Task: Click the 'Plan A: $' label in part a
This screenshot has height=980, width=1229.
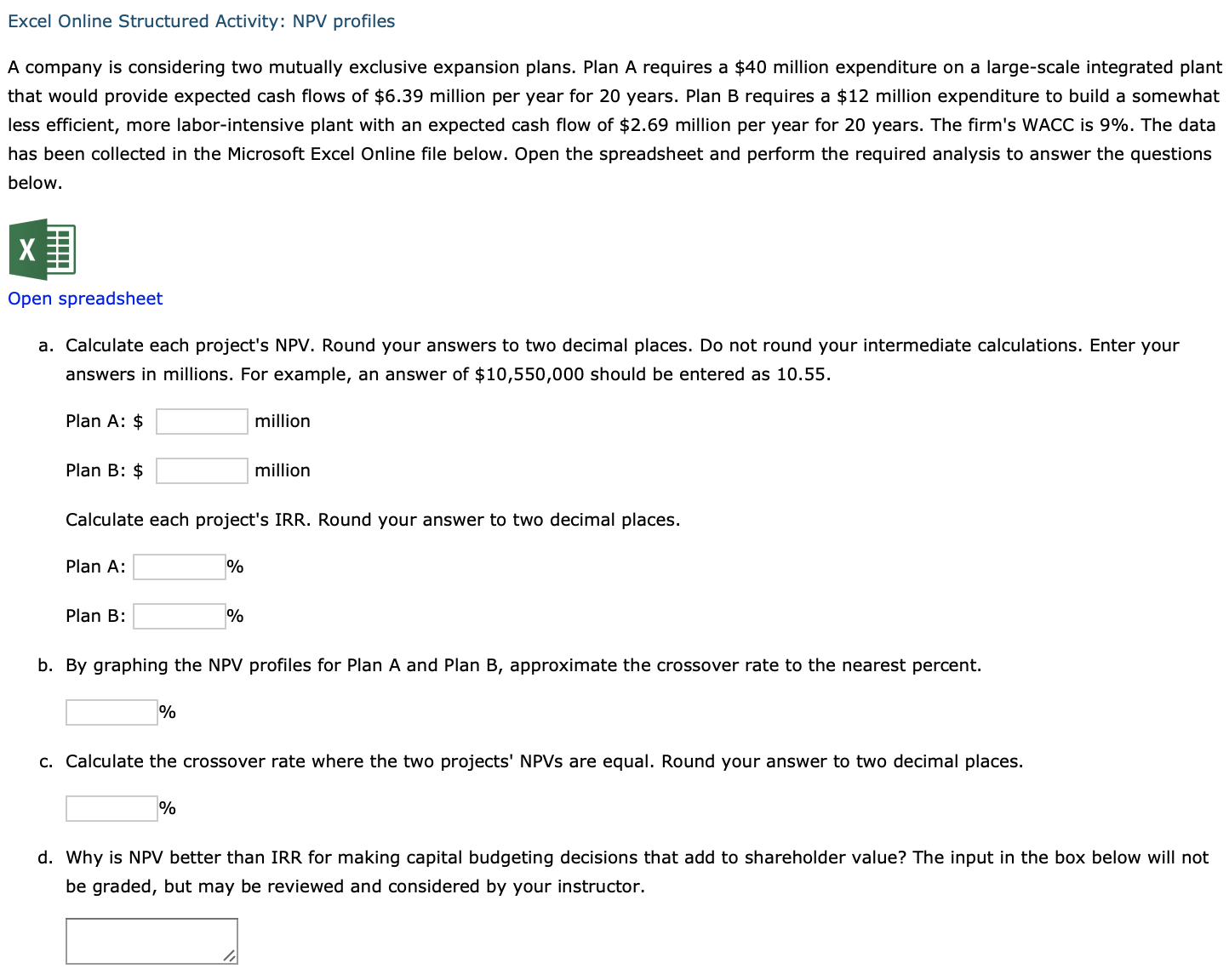Action: click(103, 421)
